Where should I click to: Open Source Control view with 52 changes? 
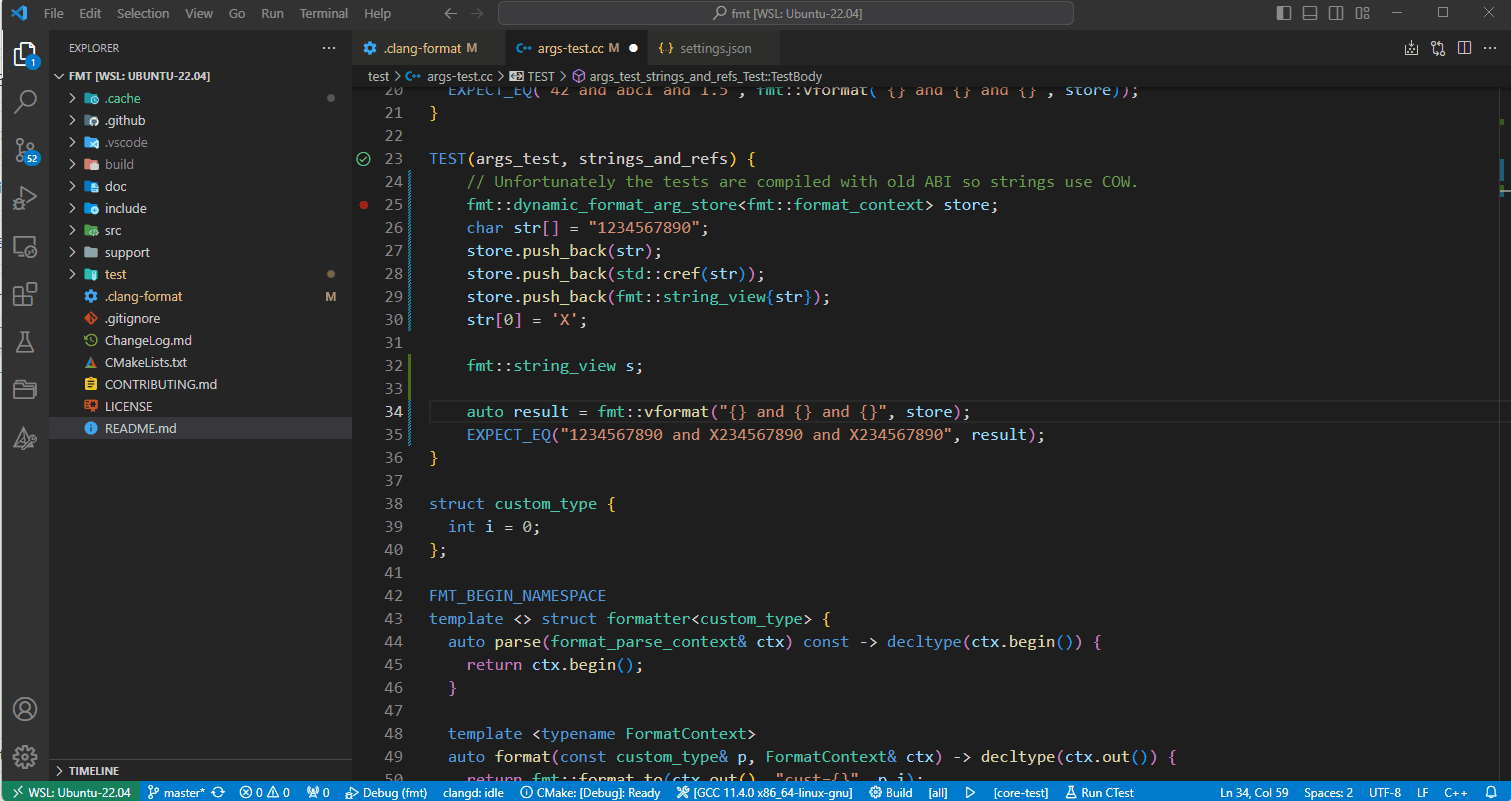click(x=25, y=150)
